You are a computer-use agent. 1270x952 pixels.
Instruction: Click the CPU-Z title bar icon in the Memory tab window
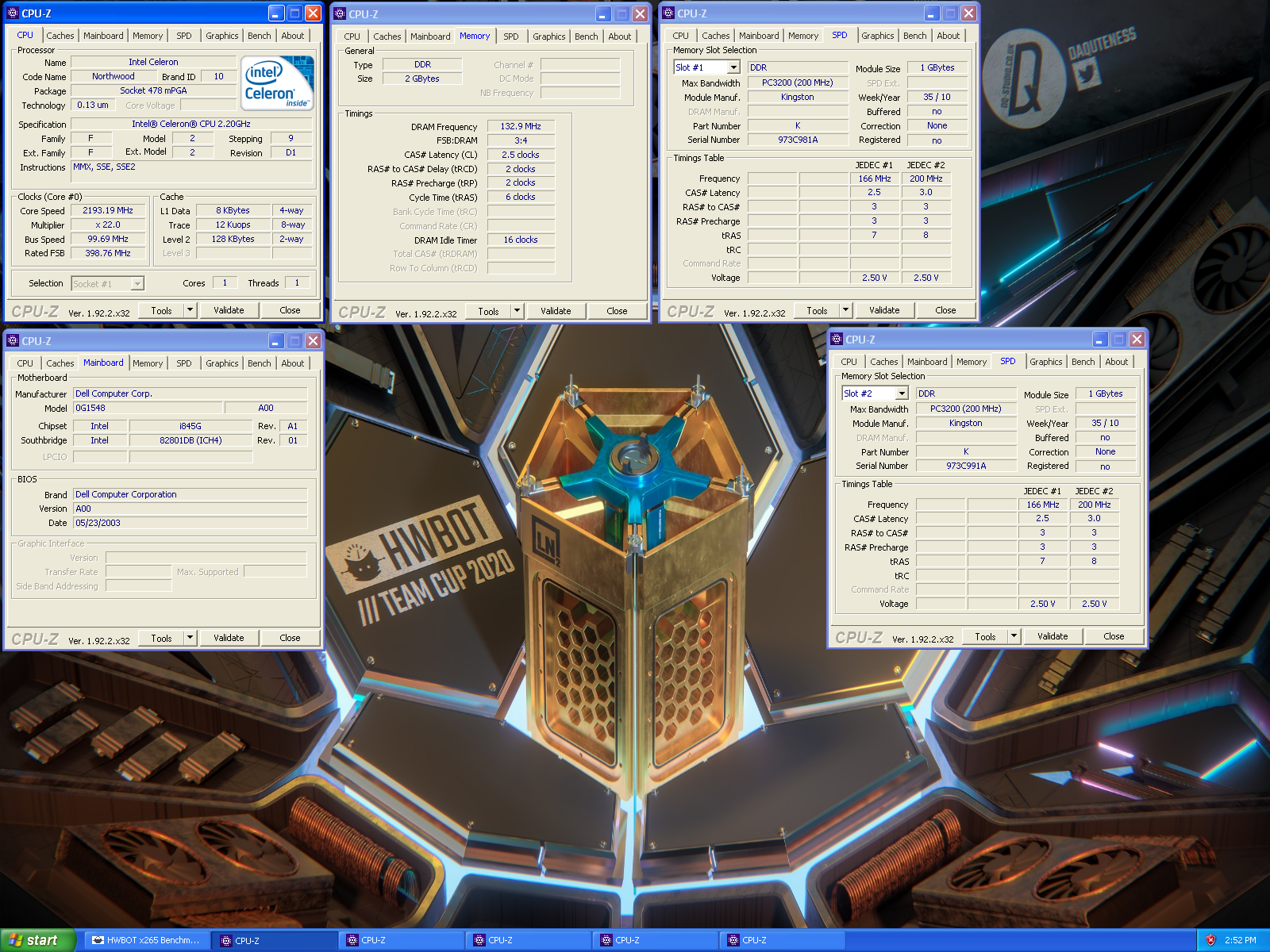point(340,14)
